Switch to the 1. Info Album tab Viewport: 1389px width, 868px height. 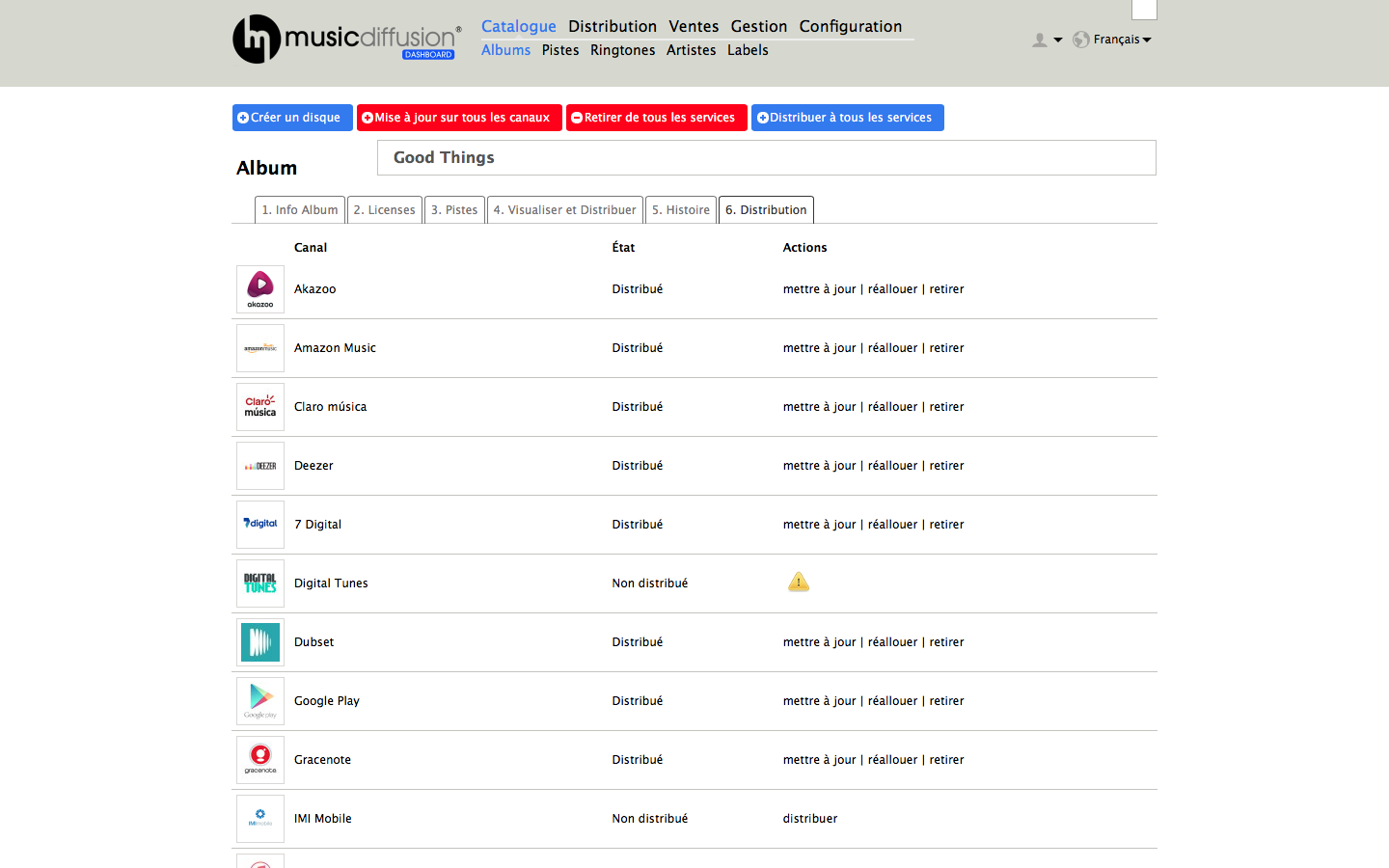300,209
